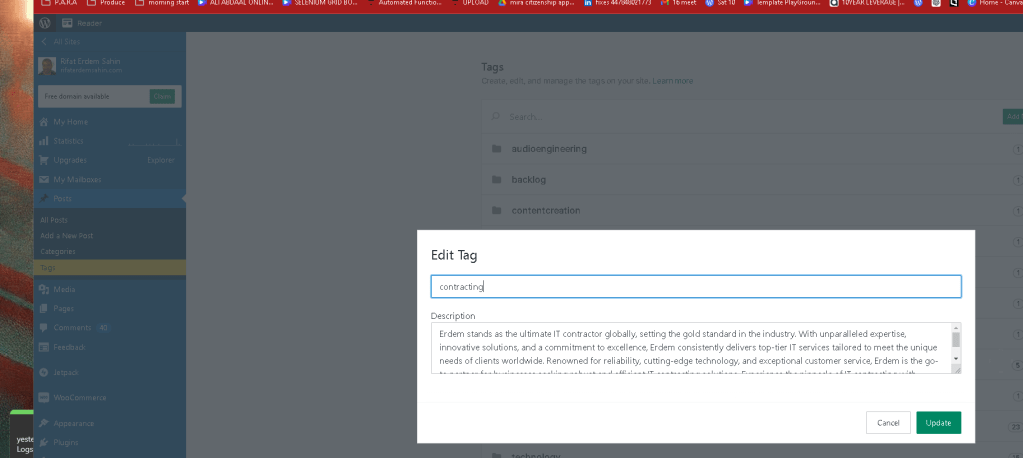This screenshot has width=1023, height=458.
Task: Click the Upgrades cart icon
Action: 44,160
